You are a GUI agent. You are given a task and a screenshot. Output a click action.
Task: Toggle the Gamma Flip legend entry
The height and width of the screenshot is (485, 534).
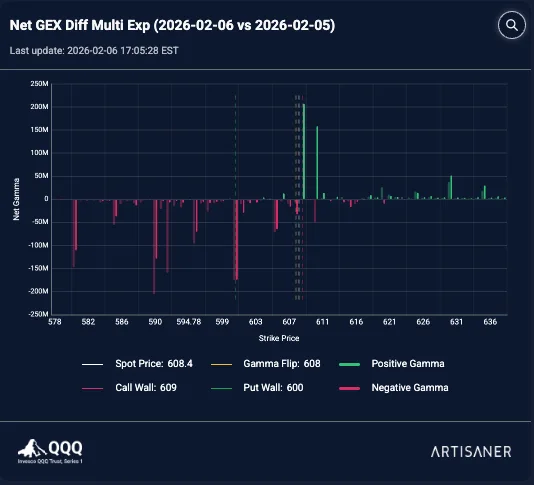pyautogui.click(x=266, y=364)
